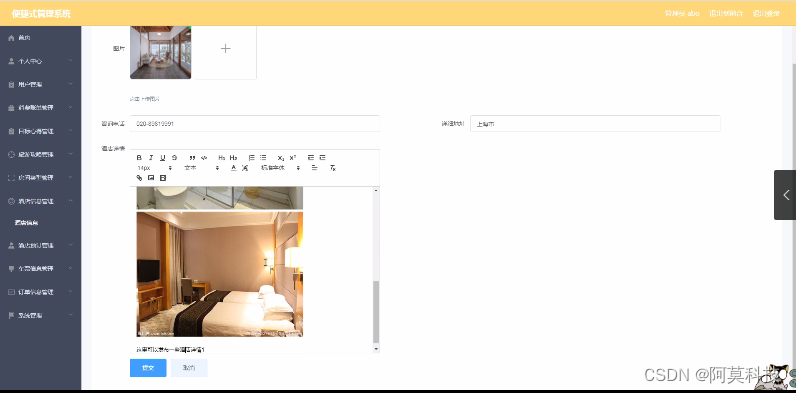Open the 文本 heading style dropdown
The image size is (796, 393).
tap(202, 168)
